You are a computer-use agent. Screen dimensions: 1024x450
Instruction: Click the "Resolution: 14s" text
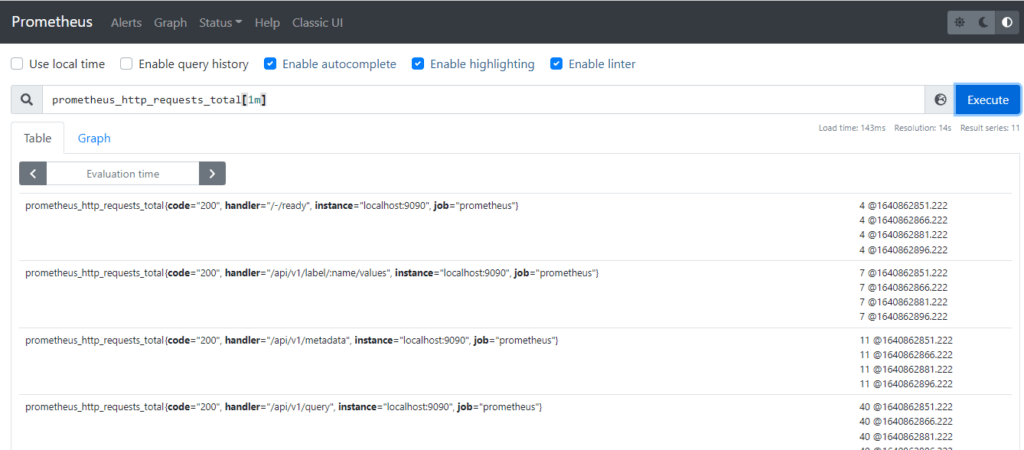tap(923, 128)
